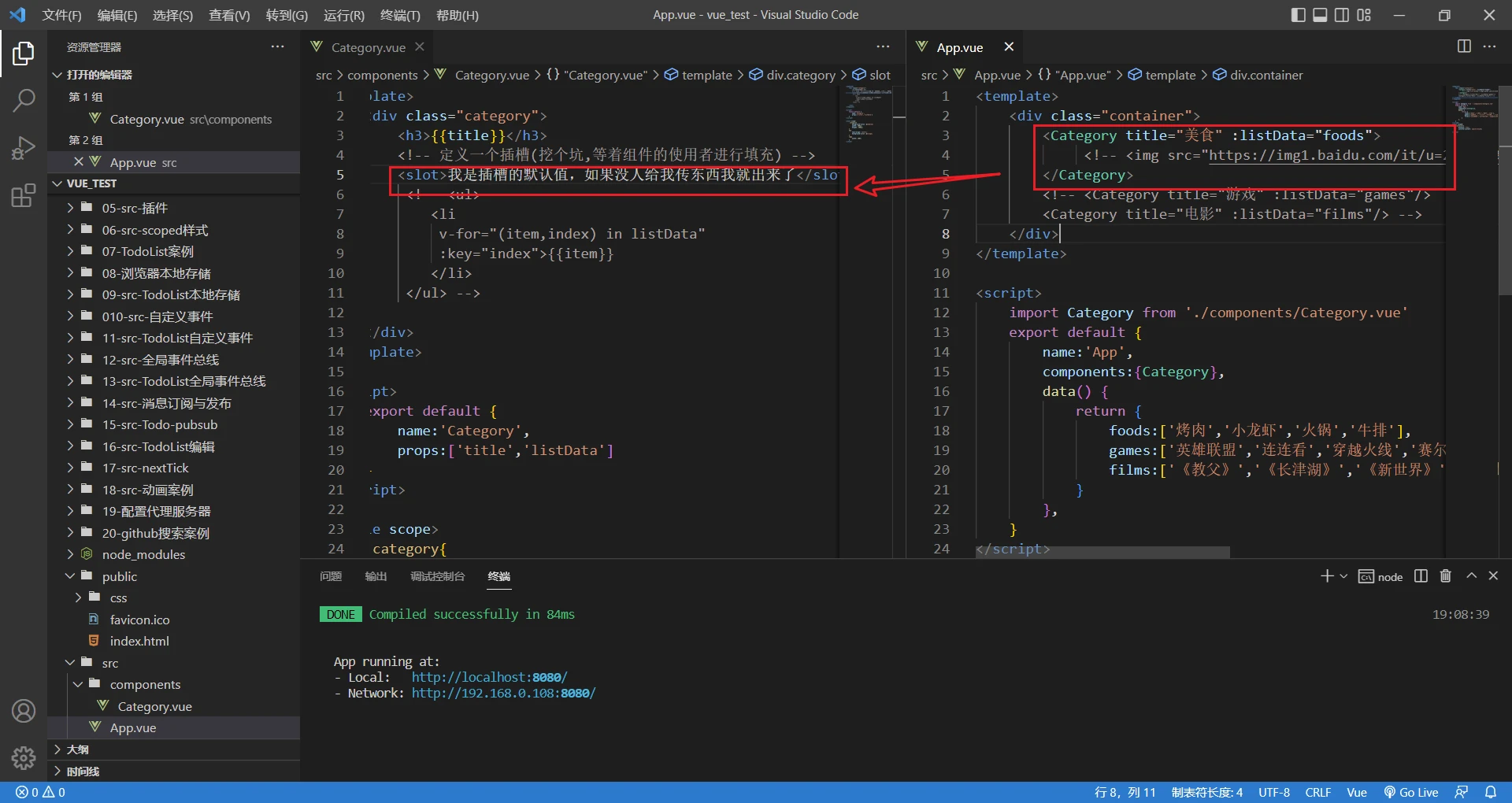
Task: Open the Run and Debug view
Action: tap(24, 148)
